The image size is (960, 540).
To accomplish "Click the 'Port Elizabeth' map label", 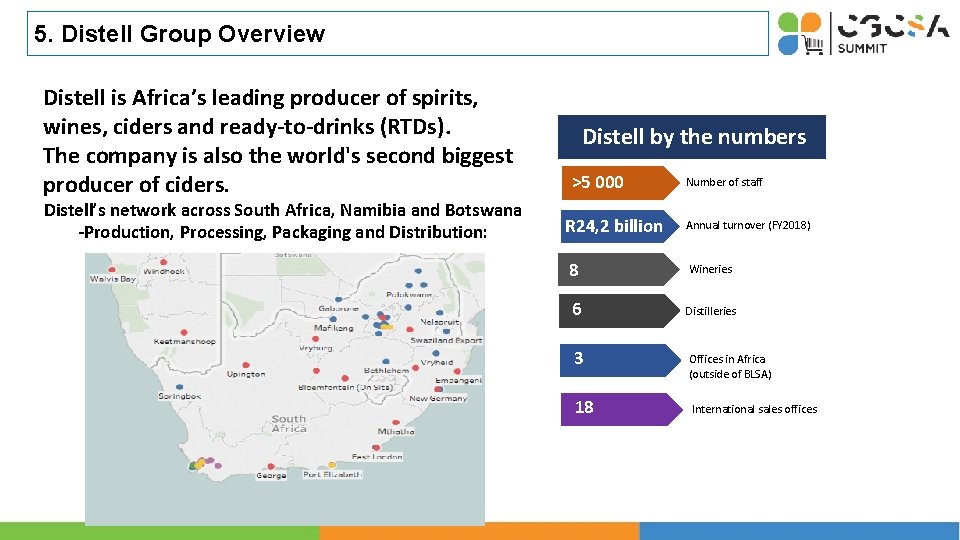I will pos(332,474).
